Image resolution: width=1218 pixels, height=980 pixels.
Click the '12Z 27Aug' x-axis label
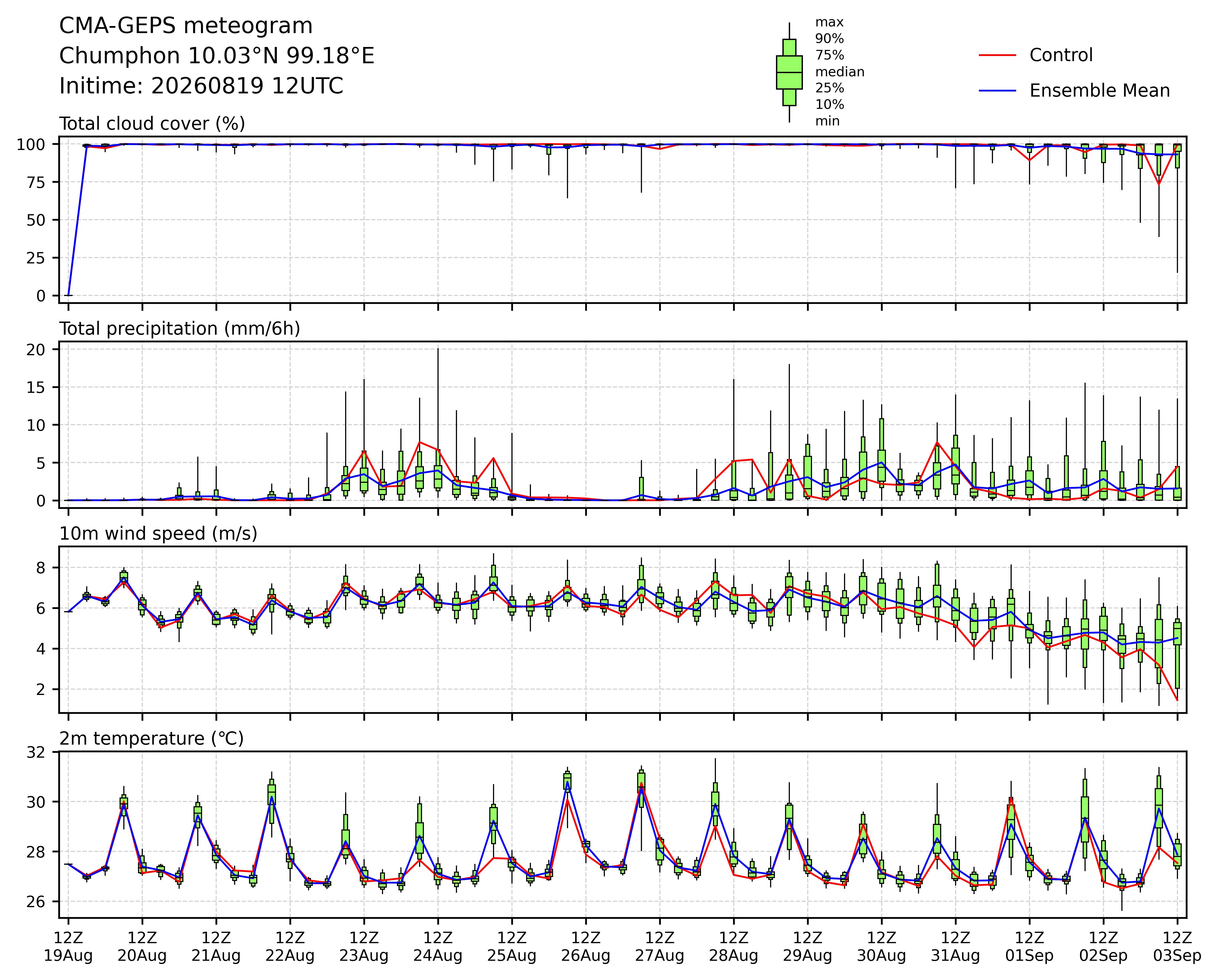pos(660,946)
